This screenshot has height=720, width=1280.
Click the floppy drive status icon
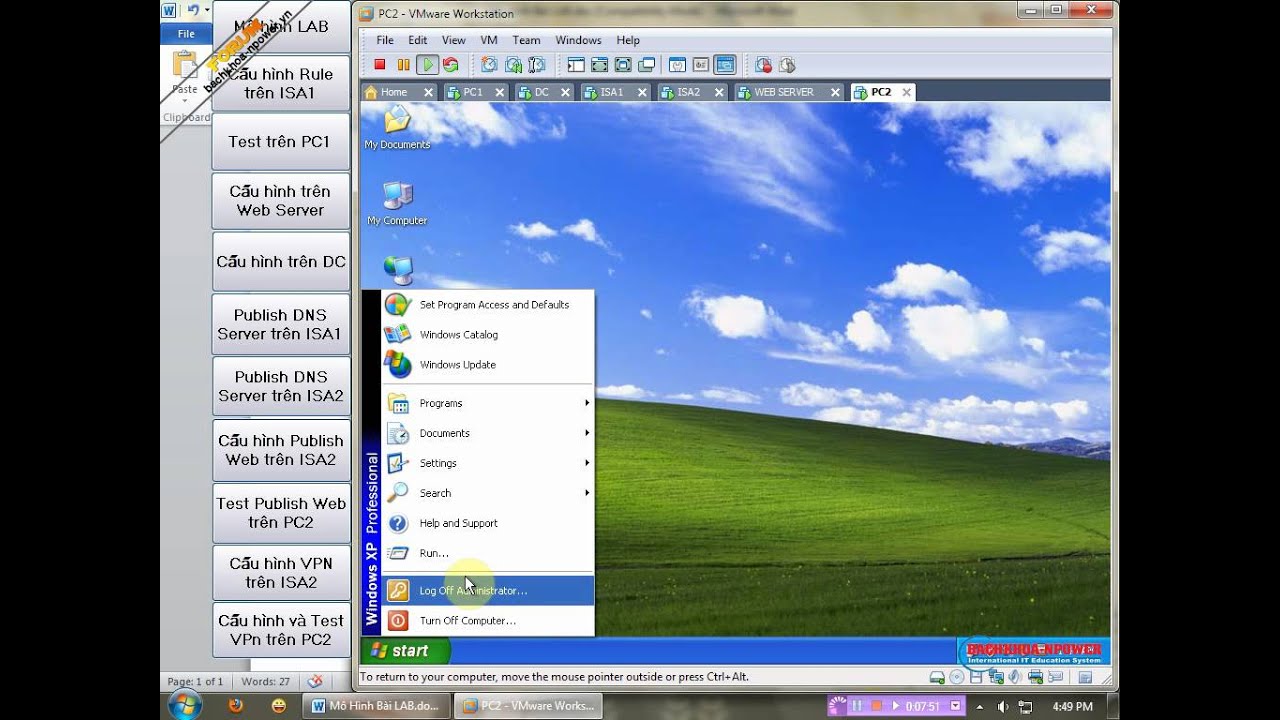pos(976,677)
